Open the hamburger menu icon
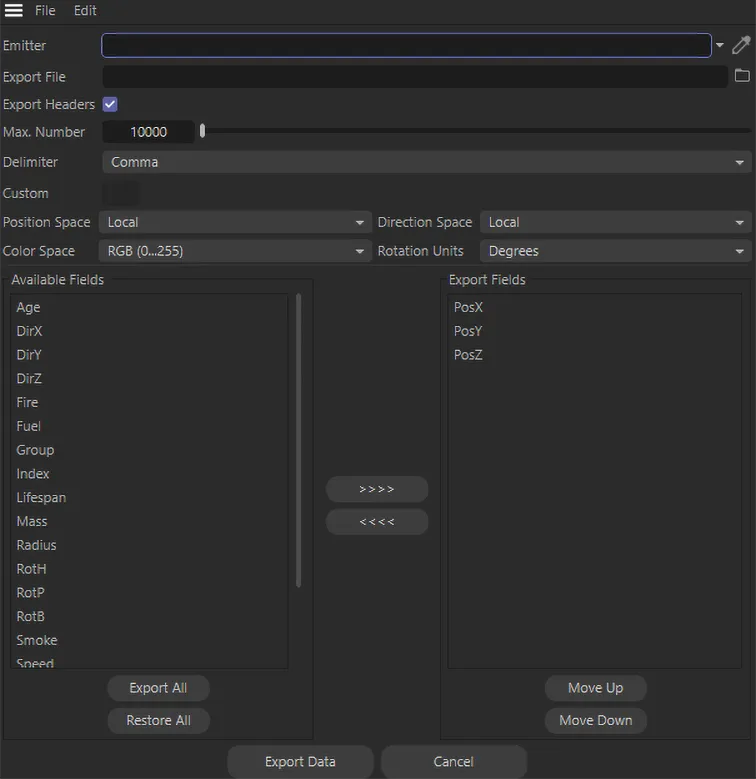This screenshot has width=756, height=779. point(14,11)
